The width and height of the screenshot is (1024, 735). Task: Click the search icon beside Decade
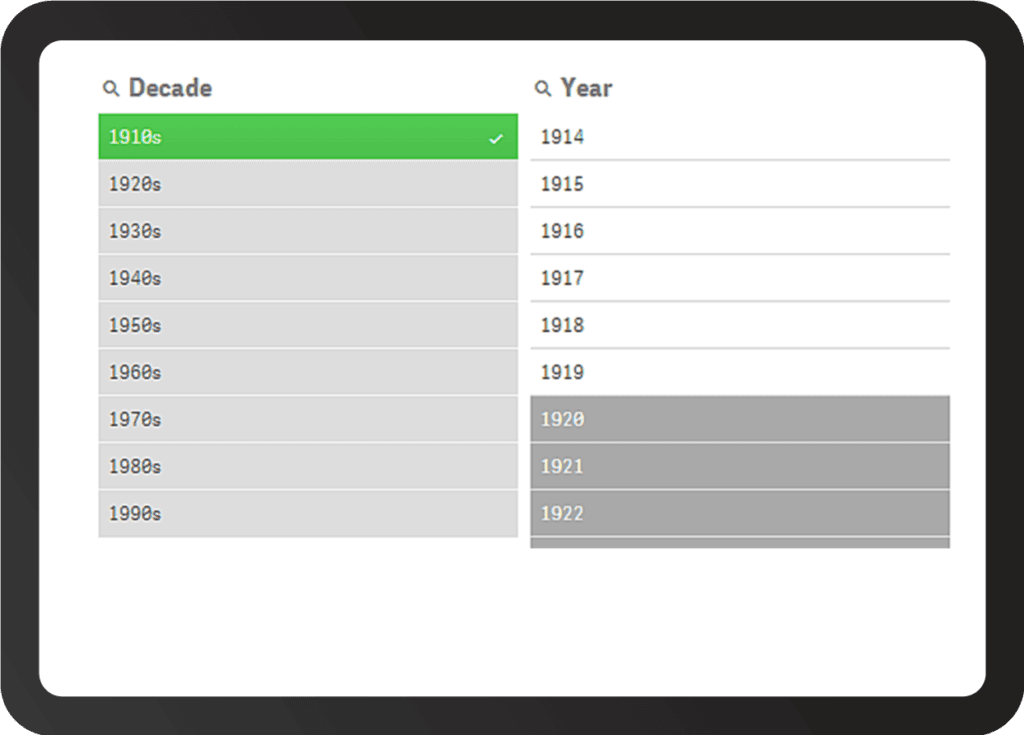(110, 89)
